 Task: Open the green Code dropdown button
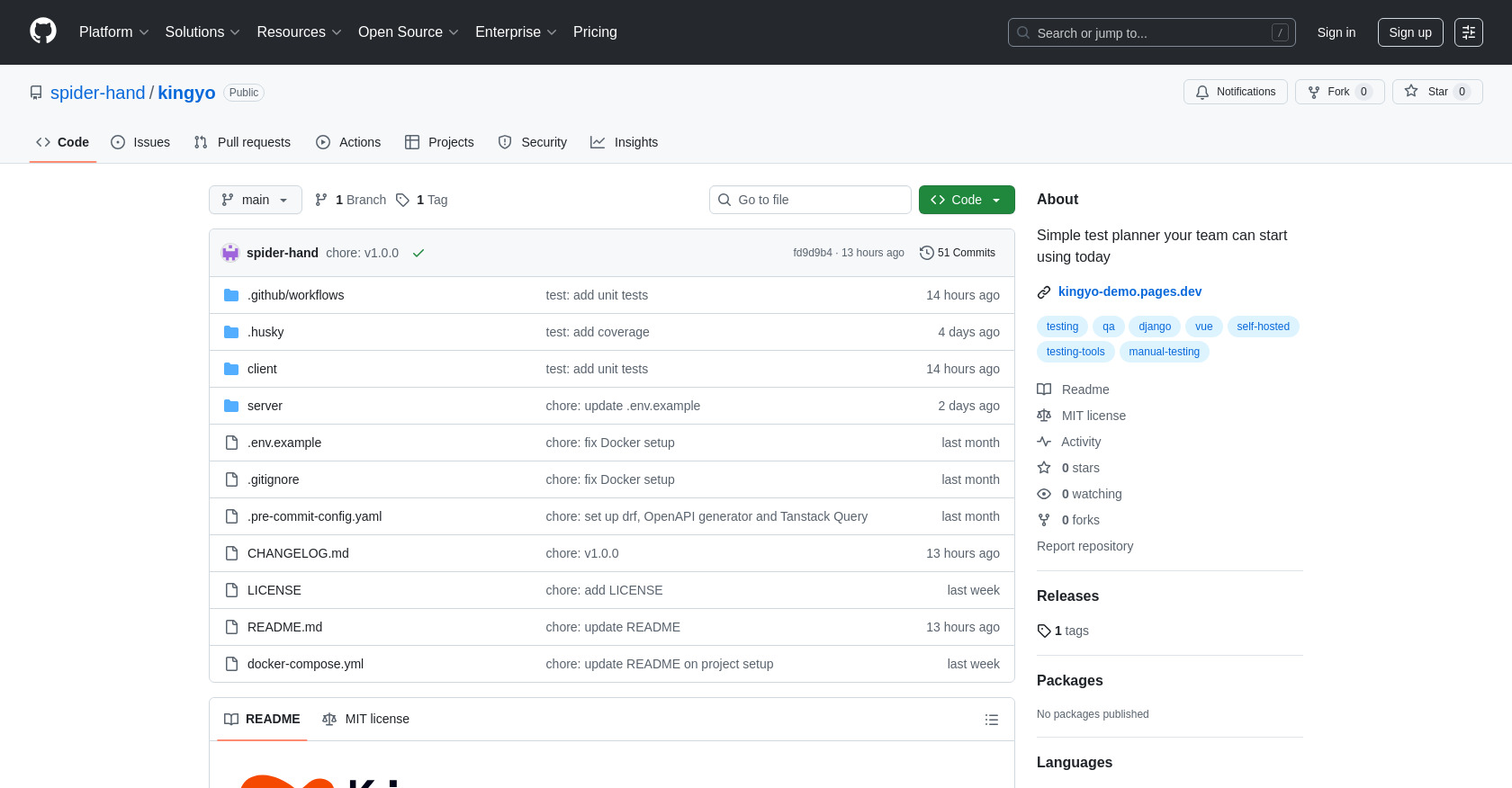pos(967,200)
